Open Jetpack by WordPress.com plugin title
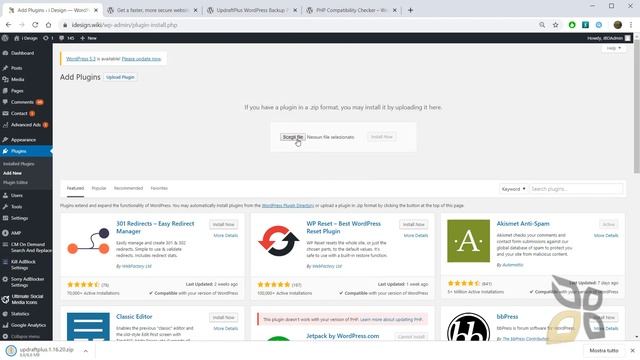640x360 pixels. pyautogui.click(x=342, y=336)
